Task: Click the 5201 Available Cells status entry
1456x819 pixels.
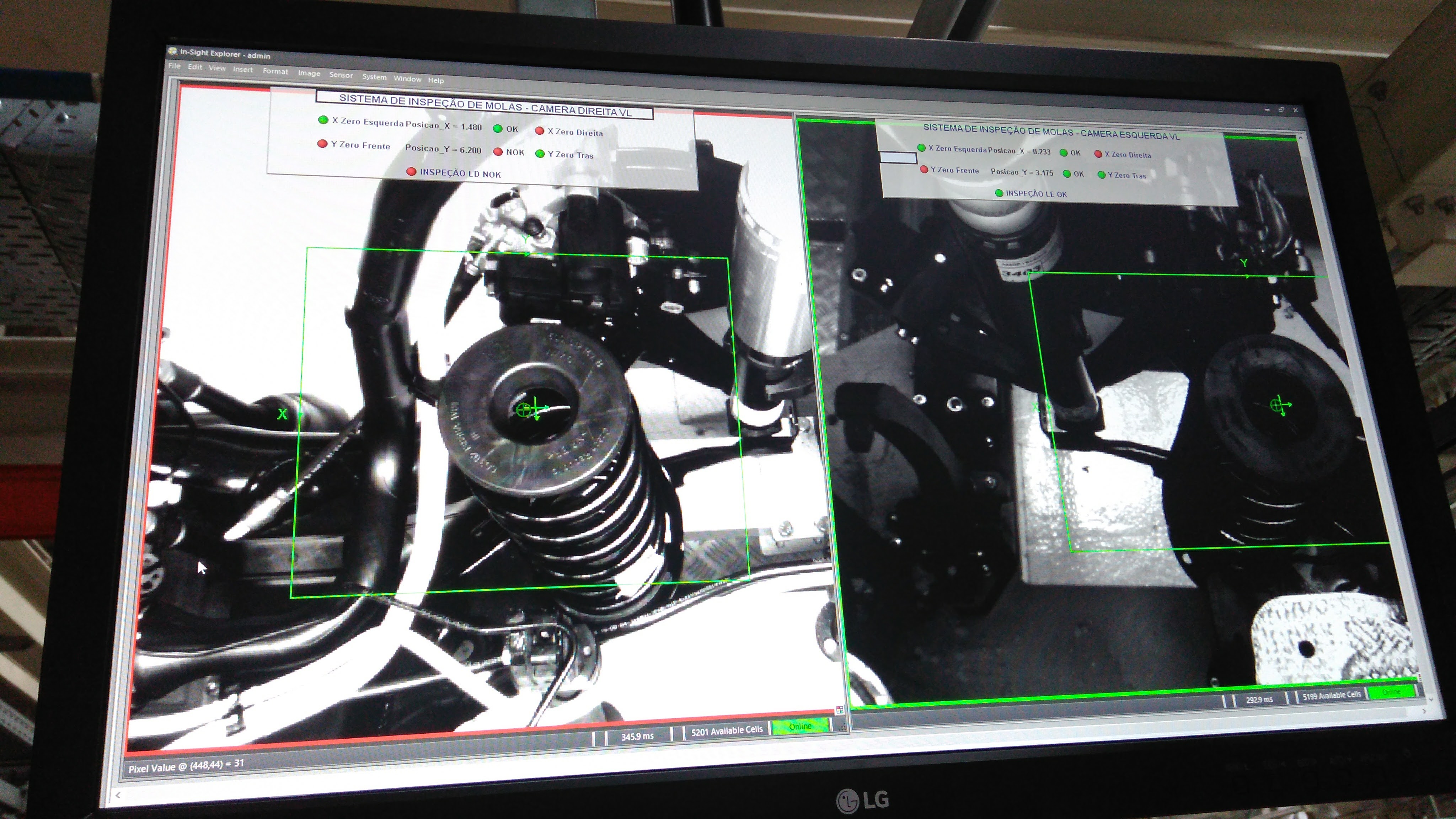Action: 727,731
